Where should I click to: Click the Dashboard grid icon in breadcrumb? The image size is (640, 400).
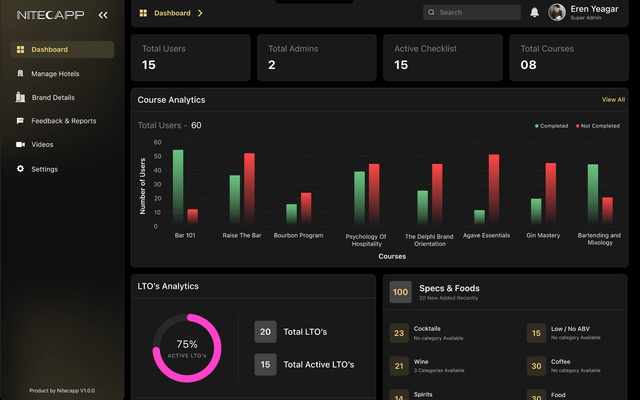tap(143, 13)
